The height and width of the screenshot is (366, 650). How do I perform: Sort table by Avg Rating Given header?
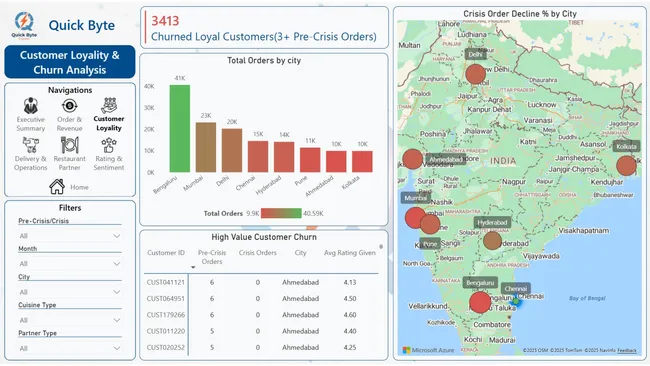[349, 252]
